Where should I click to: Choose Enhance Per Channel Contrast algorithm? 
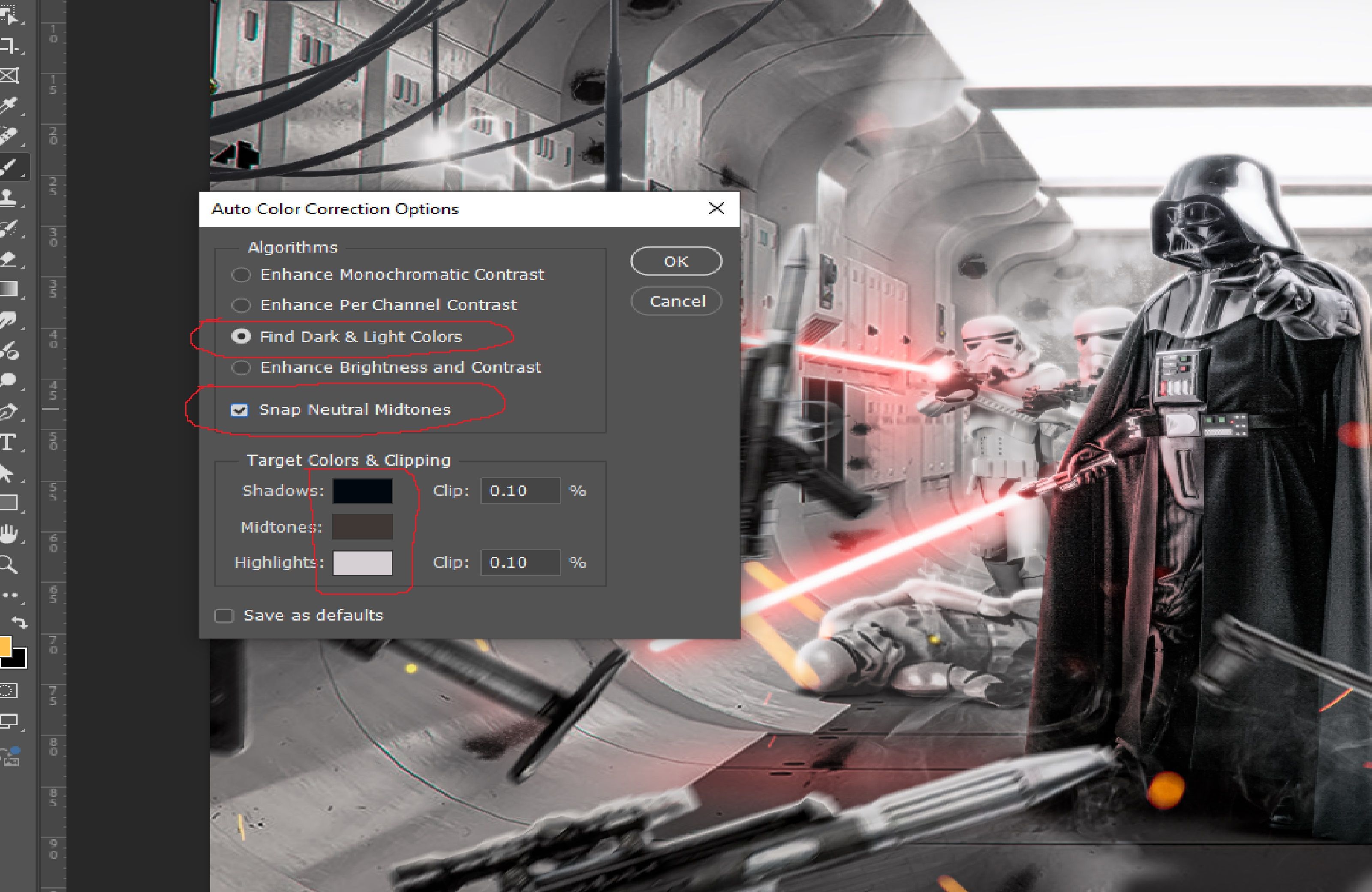(241, 305)
